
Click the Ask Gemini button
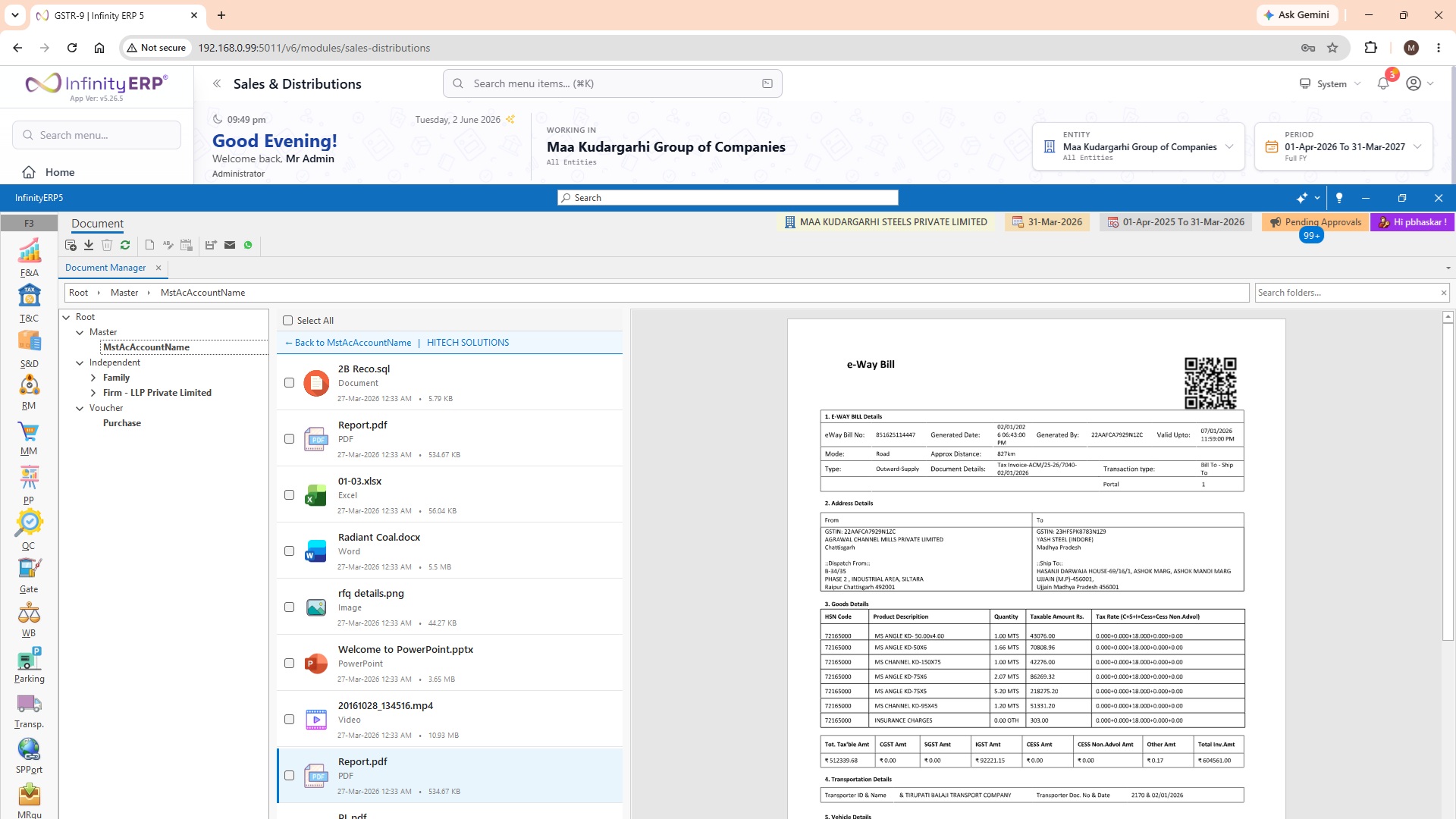click(x=1297, y=15)
